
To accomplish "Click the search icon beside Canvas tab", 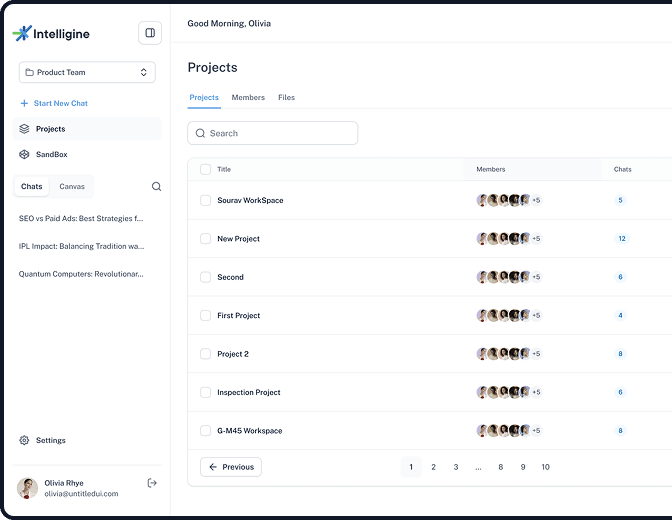I will click(x=156, y=186).
